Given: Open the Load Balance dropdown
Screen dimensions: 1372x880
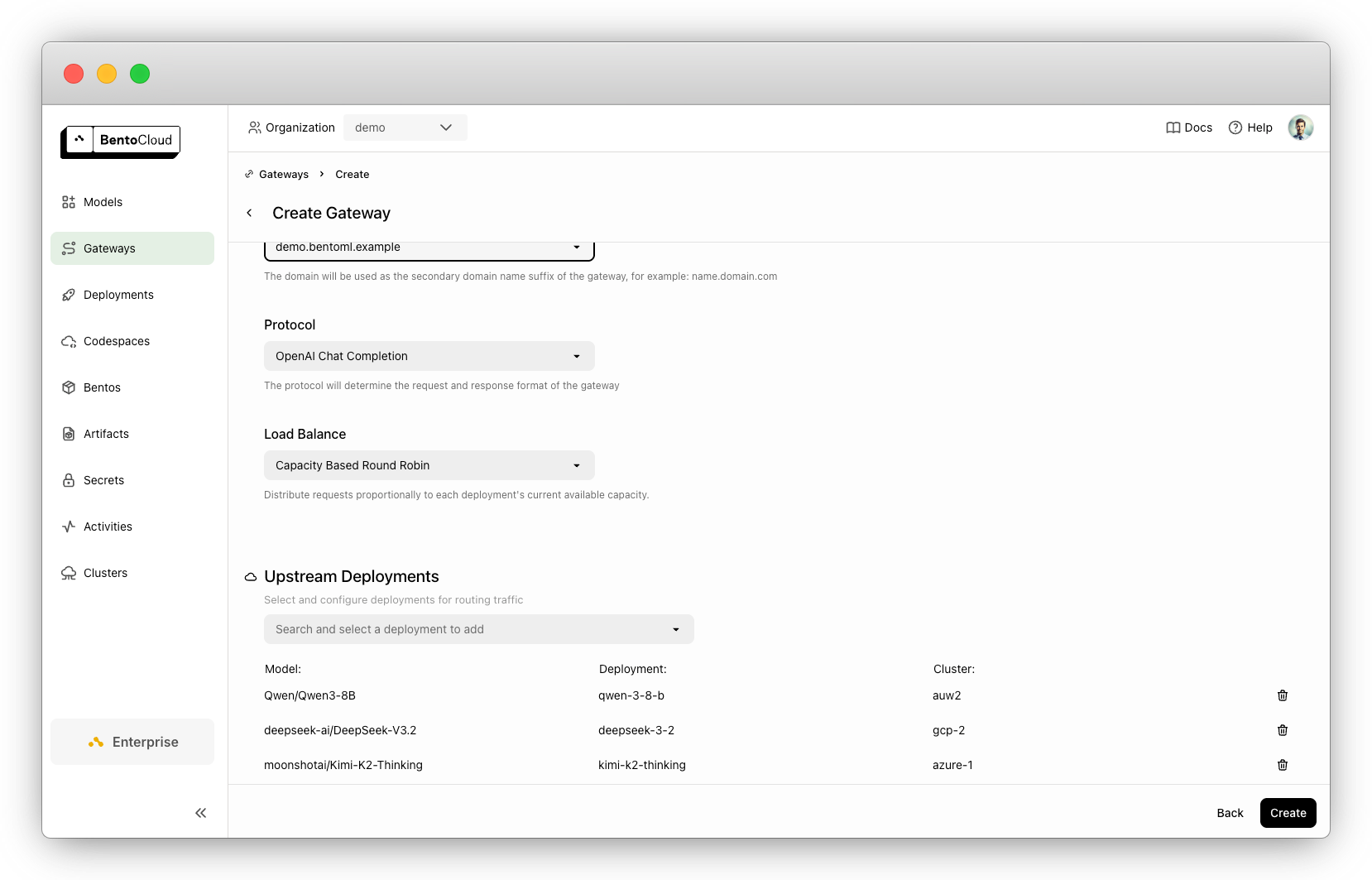Looking at the screenshot, I should 429,465.
